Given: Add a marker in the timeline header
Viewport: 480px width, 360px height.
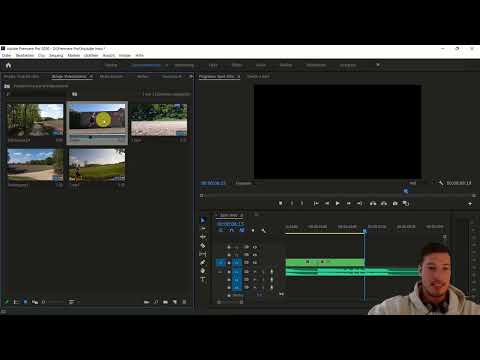Looking at the screenshot, I should coord(253,230).
